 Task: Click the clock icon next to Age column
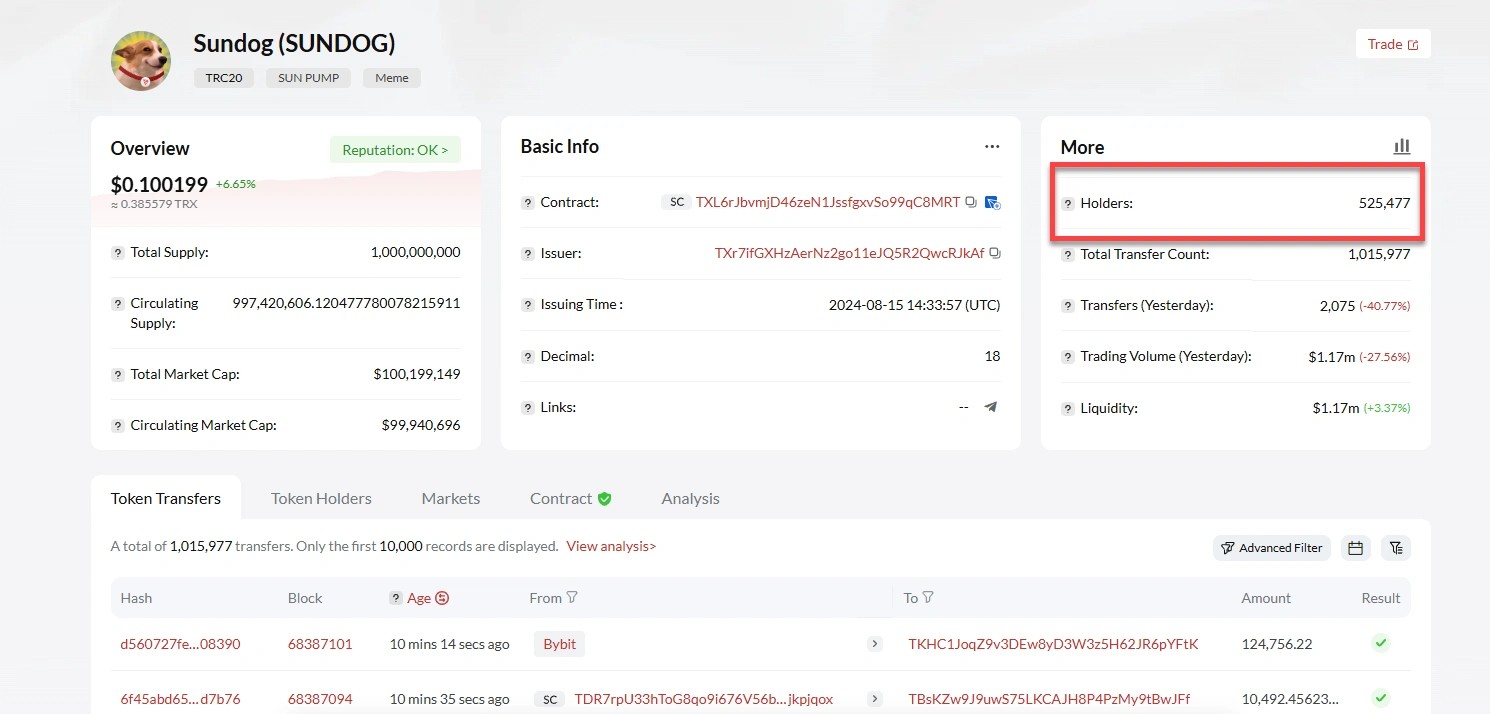coord(442,597)
